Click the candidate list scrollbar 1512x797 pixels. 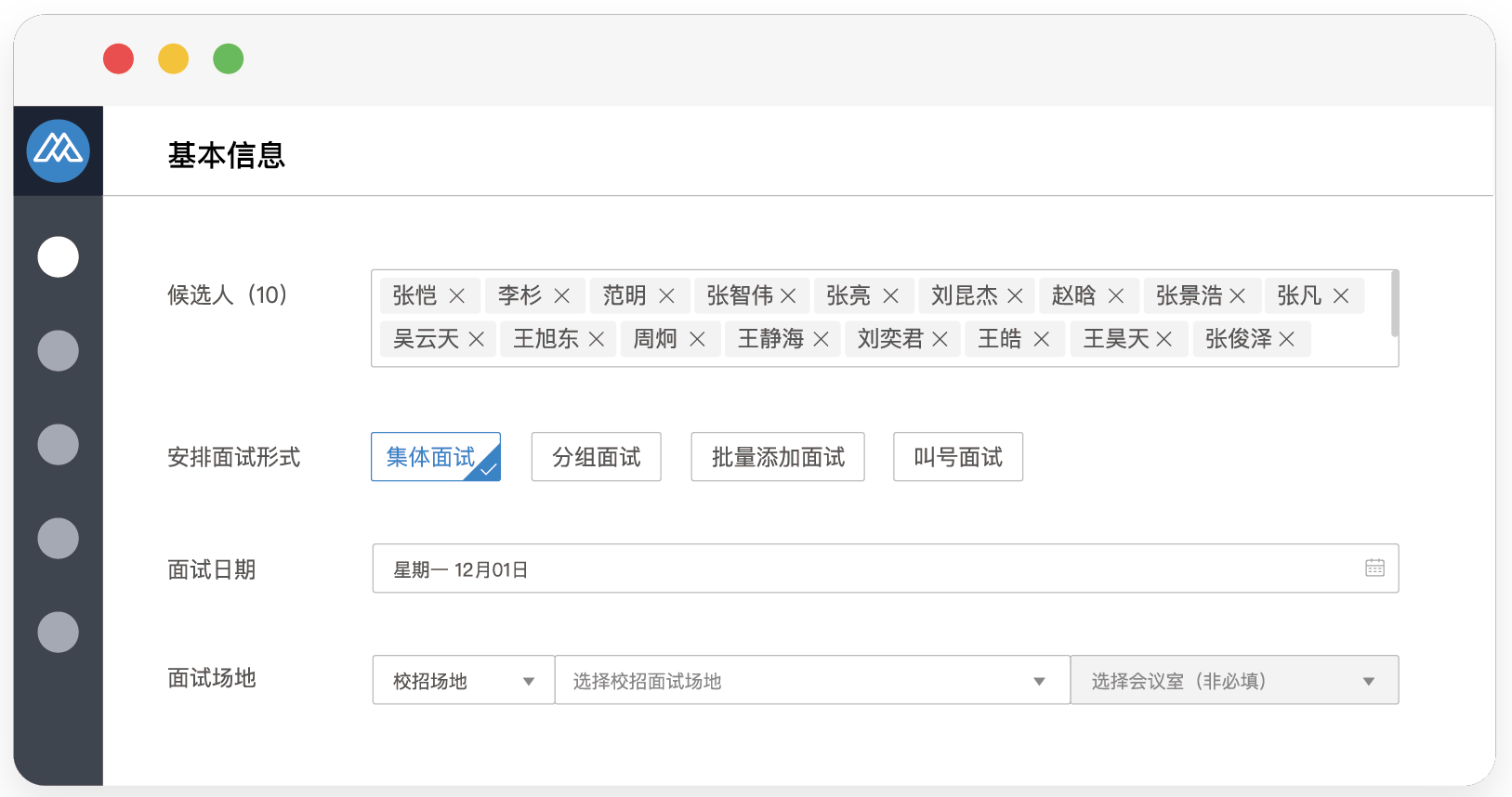coord(1395,304)
